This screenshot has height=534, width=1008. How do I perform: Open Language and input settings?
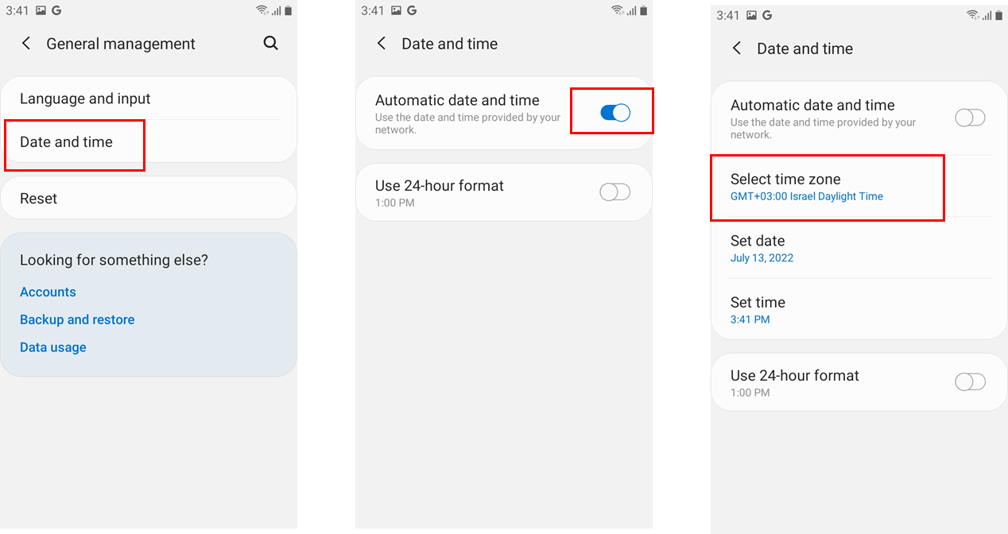click(85, 99)
